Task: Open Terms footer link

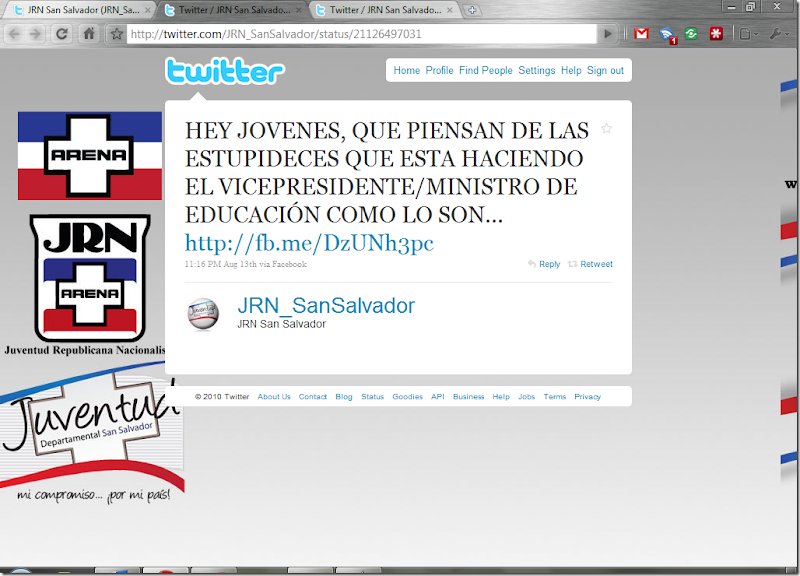Action: click(555, 396)
